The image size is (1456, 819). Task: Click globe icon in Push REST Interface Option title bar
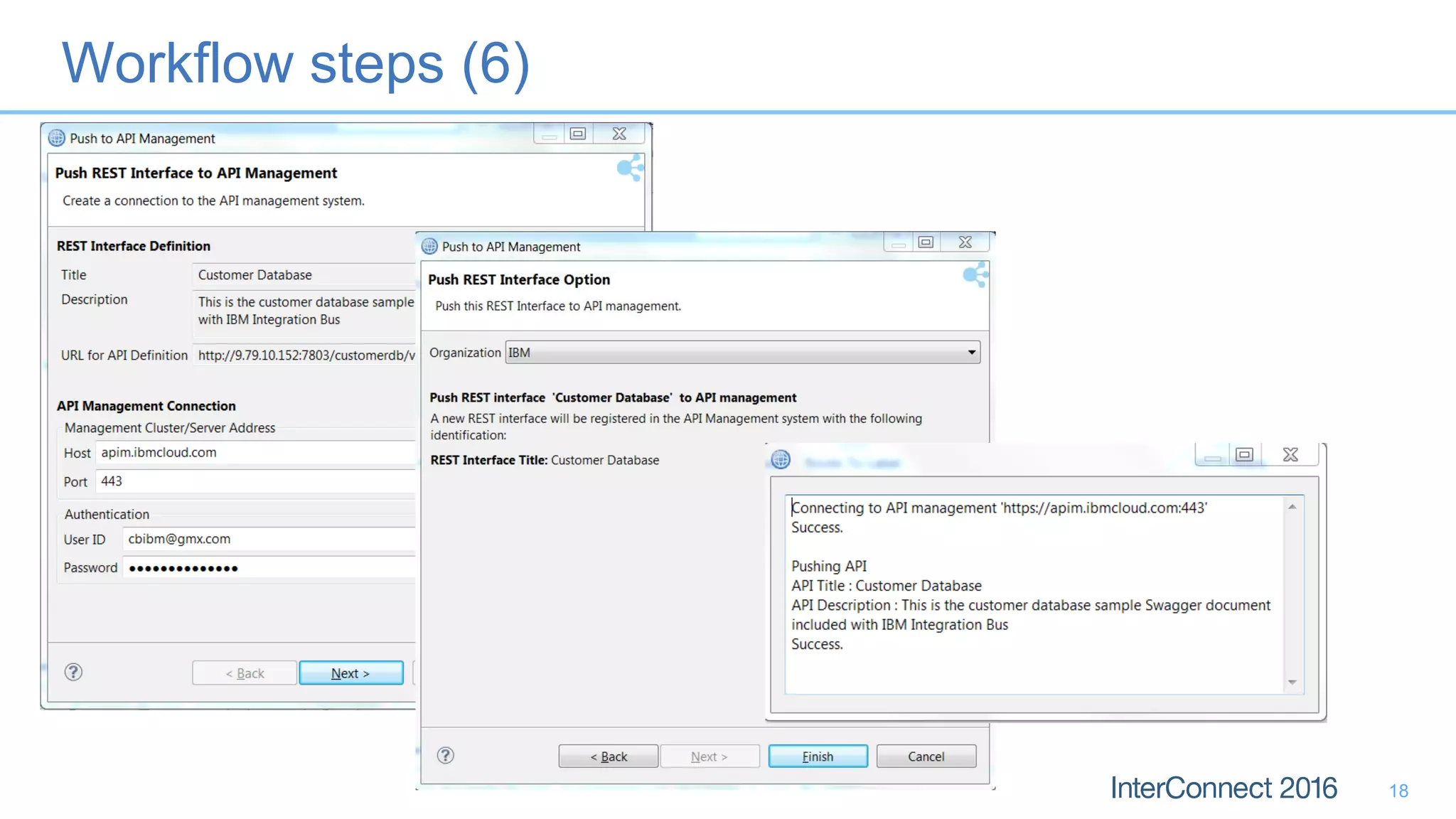pos(429,246)
